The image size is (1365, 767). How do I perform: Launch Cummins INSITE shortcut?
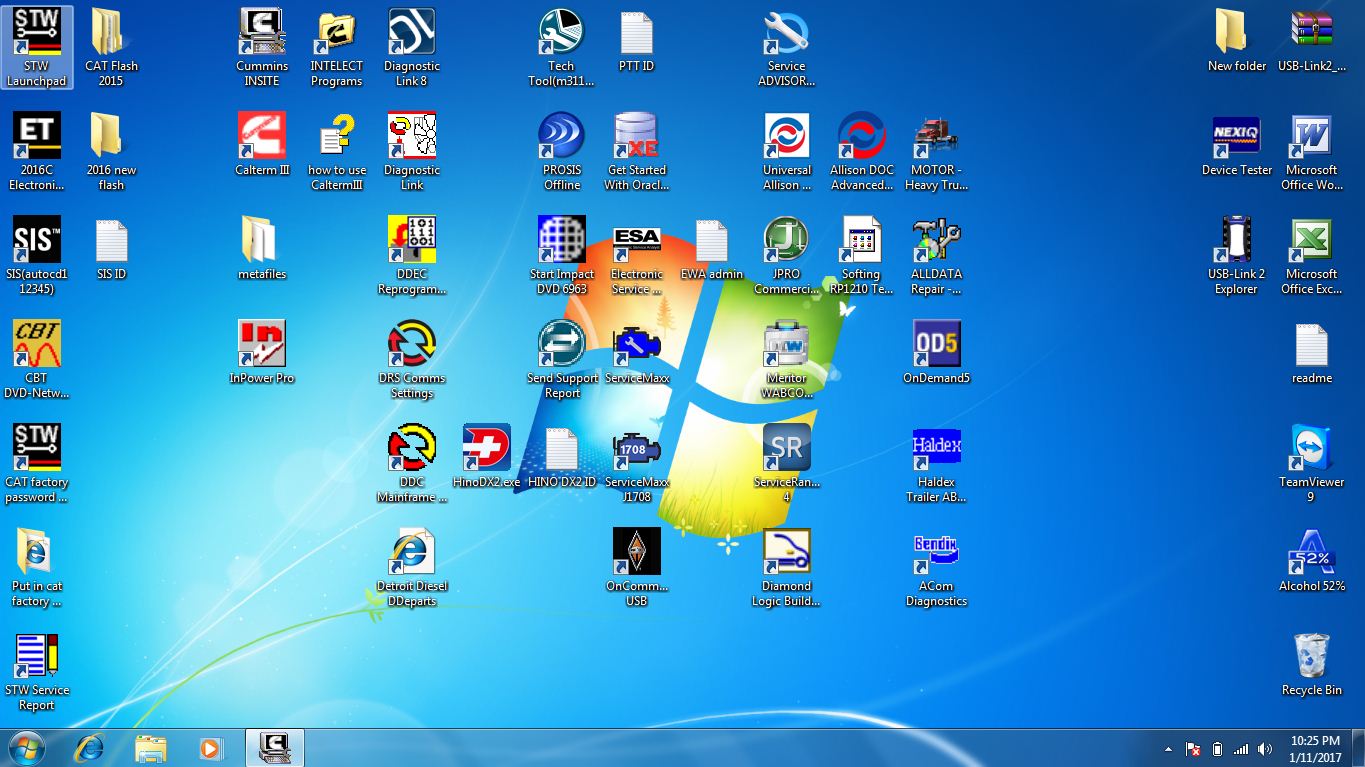coord(262,47)
